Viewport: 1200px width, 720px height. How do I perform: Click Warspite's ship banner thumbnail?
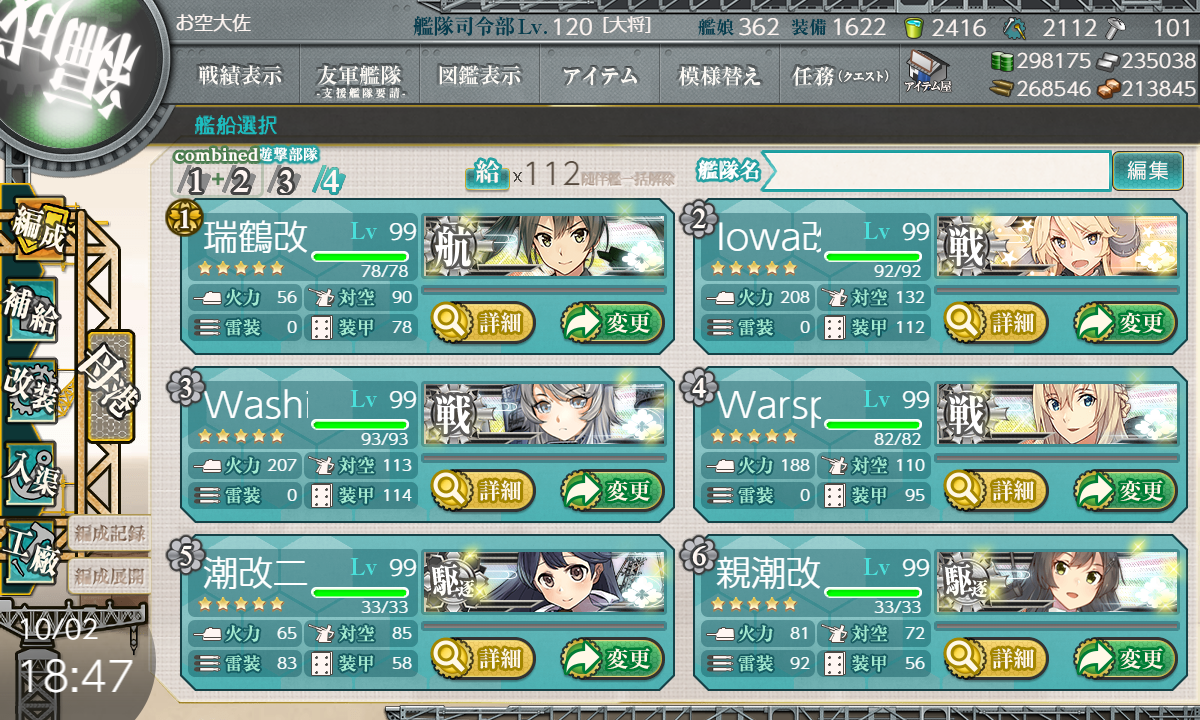tap(1056, 415)
